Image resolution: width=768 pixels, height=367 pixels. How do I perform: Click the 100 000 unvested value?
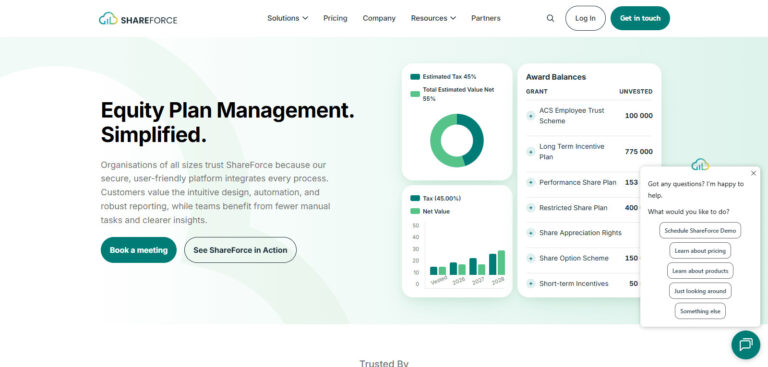[x=639, y=116]
